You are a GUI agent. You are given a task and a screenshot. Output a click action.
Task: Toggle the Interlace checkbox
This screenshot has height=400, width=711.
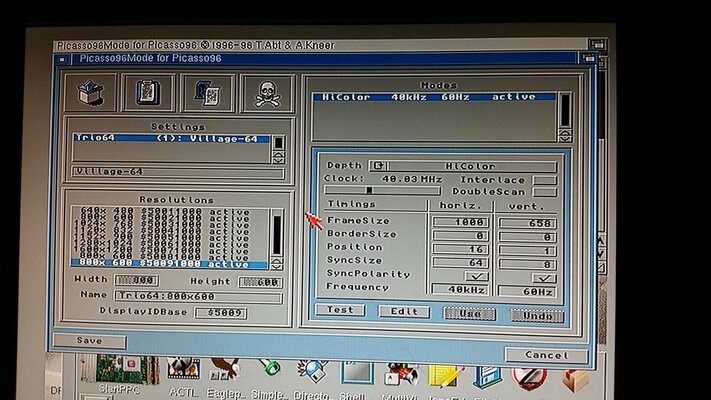coord(545,180)
